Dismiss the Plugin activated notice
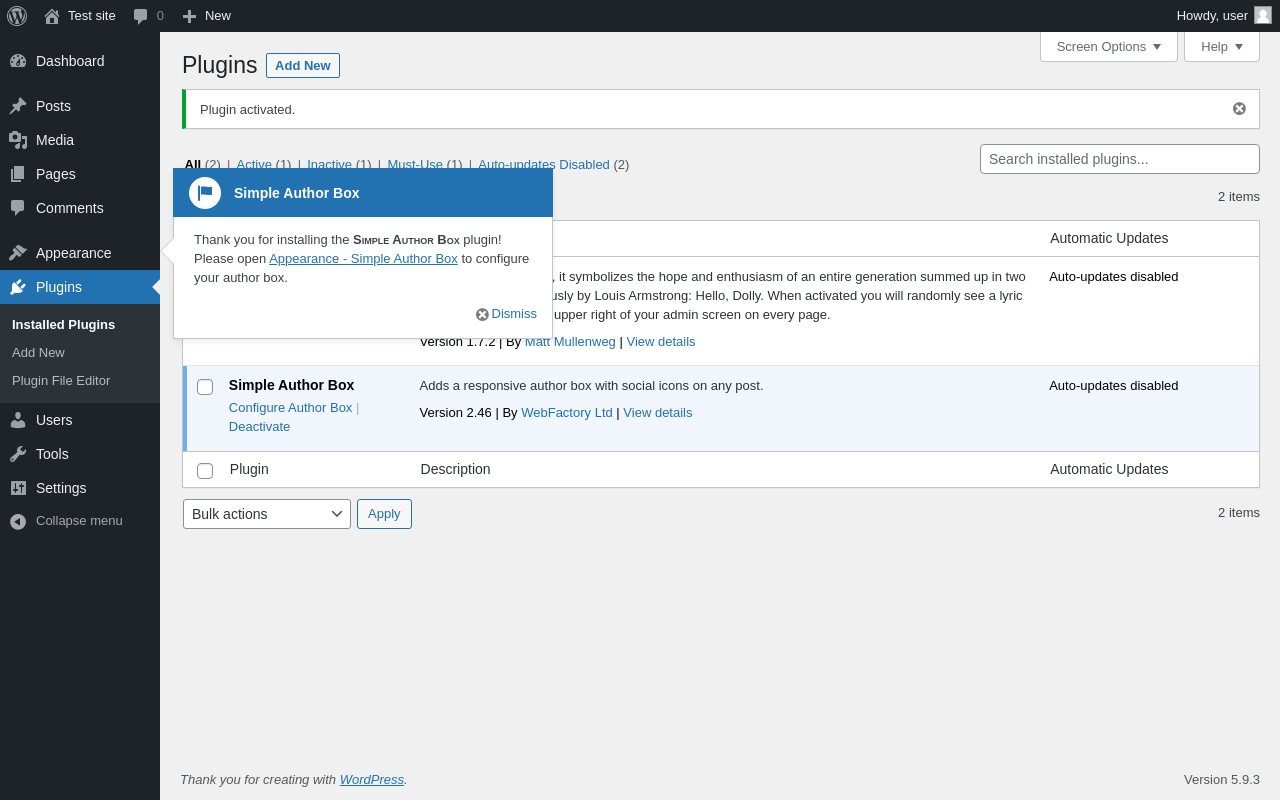Image resolution: width=1280 pixels, height=800 pixels. pyautogui.click(x=1239, y=109)
